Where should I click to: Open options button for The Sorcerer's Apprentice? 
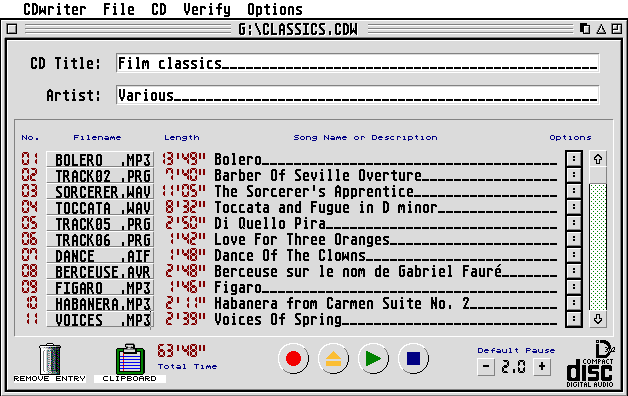[x=574, y=191]
